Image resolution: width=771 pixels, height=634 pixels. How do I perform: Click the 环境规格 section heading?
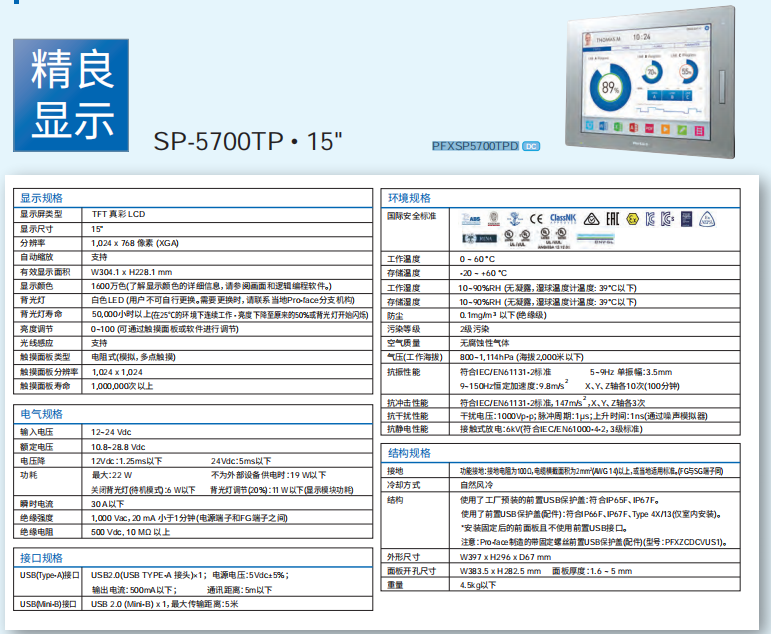point(409,198)
